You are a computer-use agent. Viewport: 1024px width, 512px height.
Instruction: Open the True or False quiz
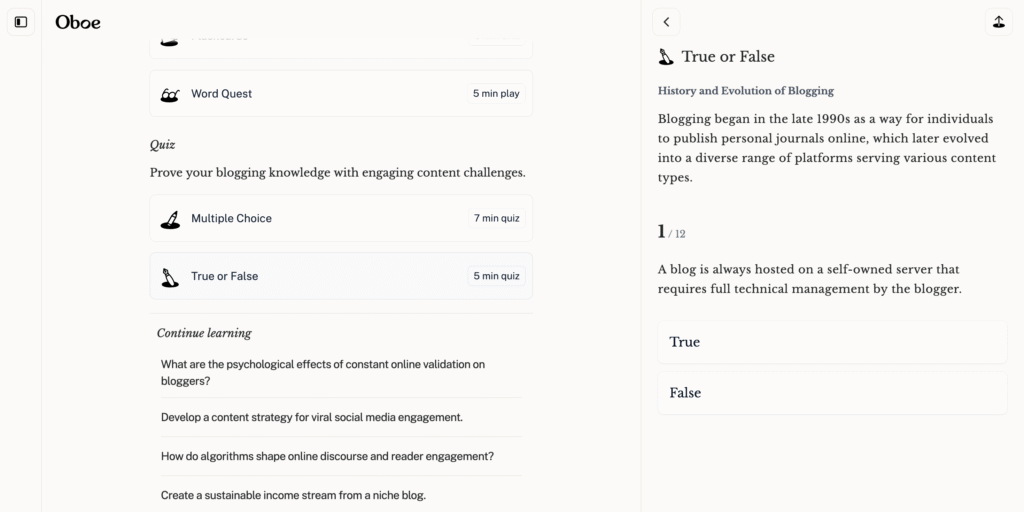[341, 276]
